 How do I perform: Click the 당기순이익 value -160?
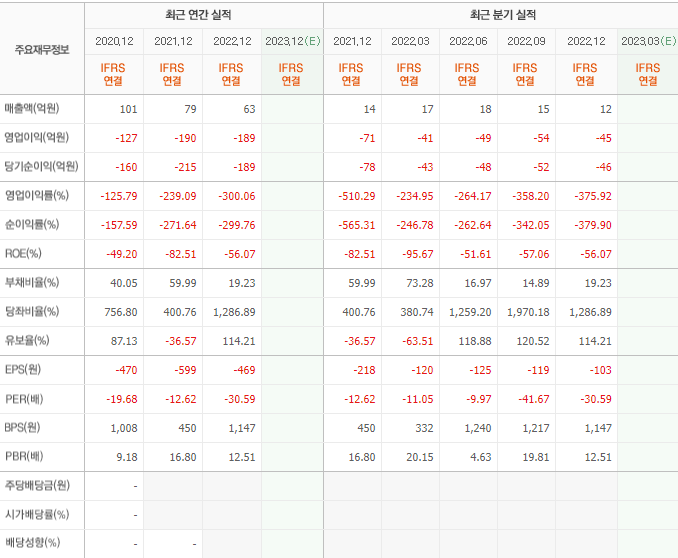click(126, 167)
